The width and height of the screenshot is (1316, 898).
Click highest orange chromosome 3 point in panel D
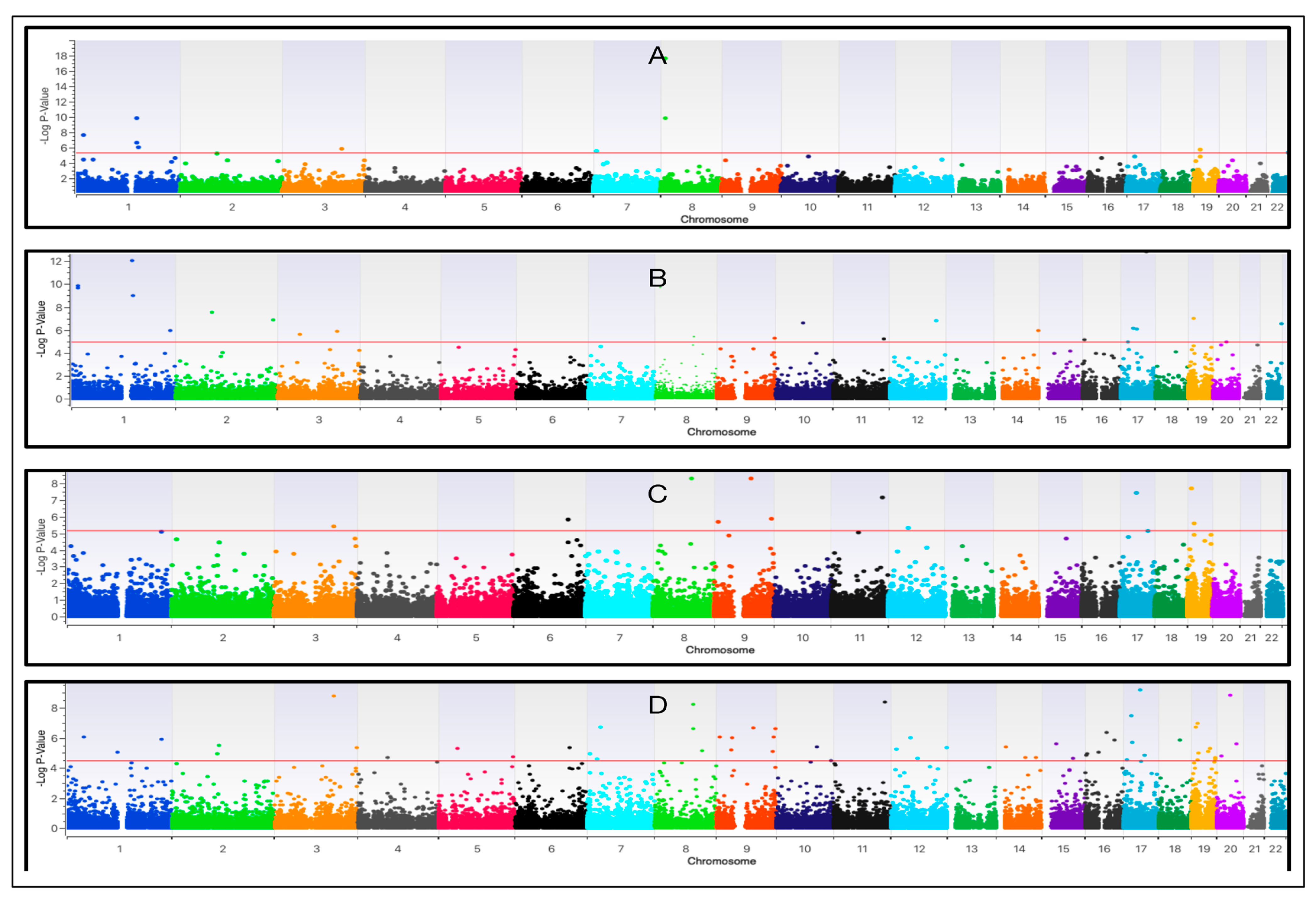coord(334,696)
